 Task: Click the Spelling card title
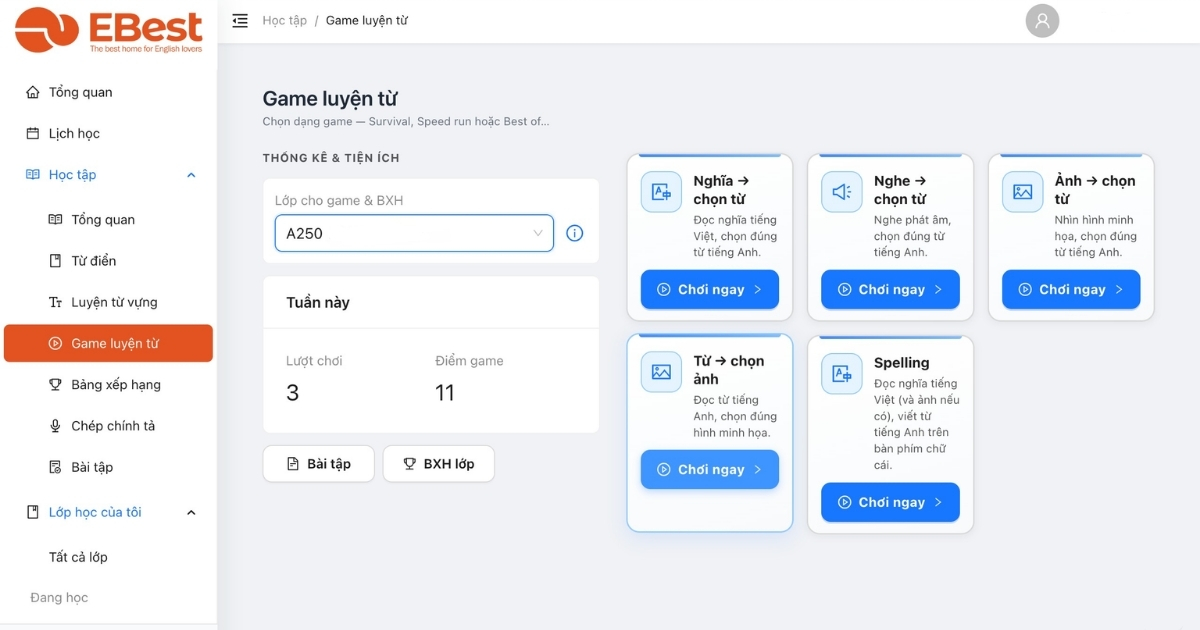pyautogui.click(x=902, y=363)
